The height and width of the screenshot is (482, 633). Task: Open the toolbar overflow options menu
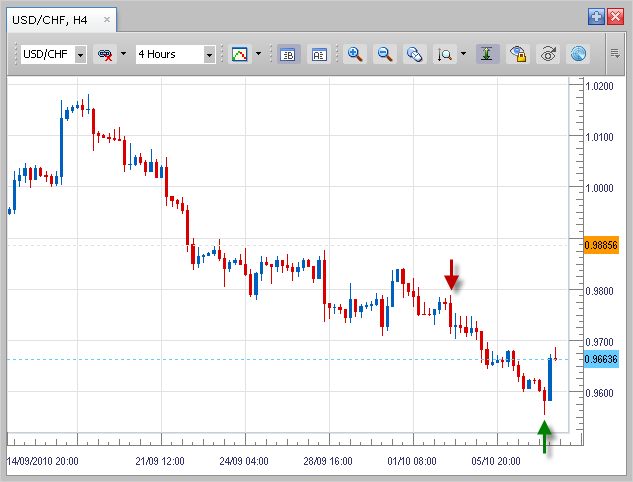[x=615, y=53]
